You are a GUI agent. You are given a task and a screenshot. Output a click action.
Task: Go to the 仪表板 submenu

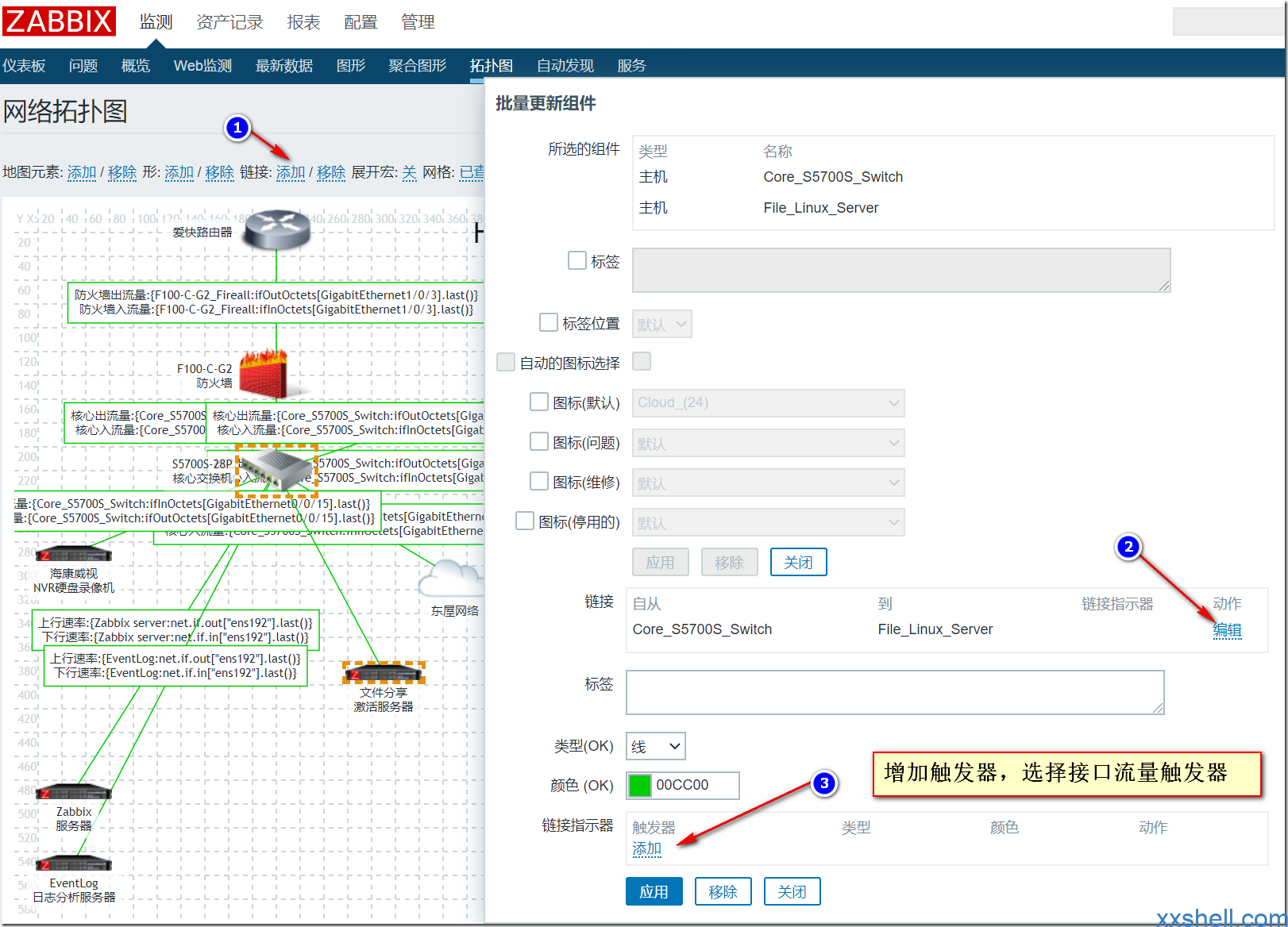[x=24, y=66]
